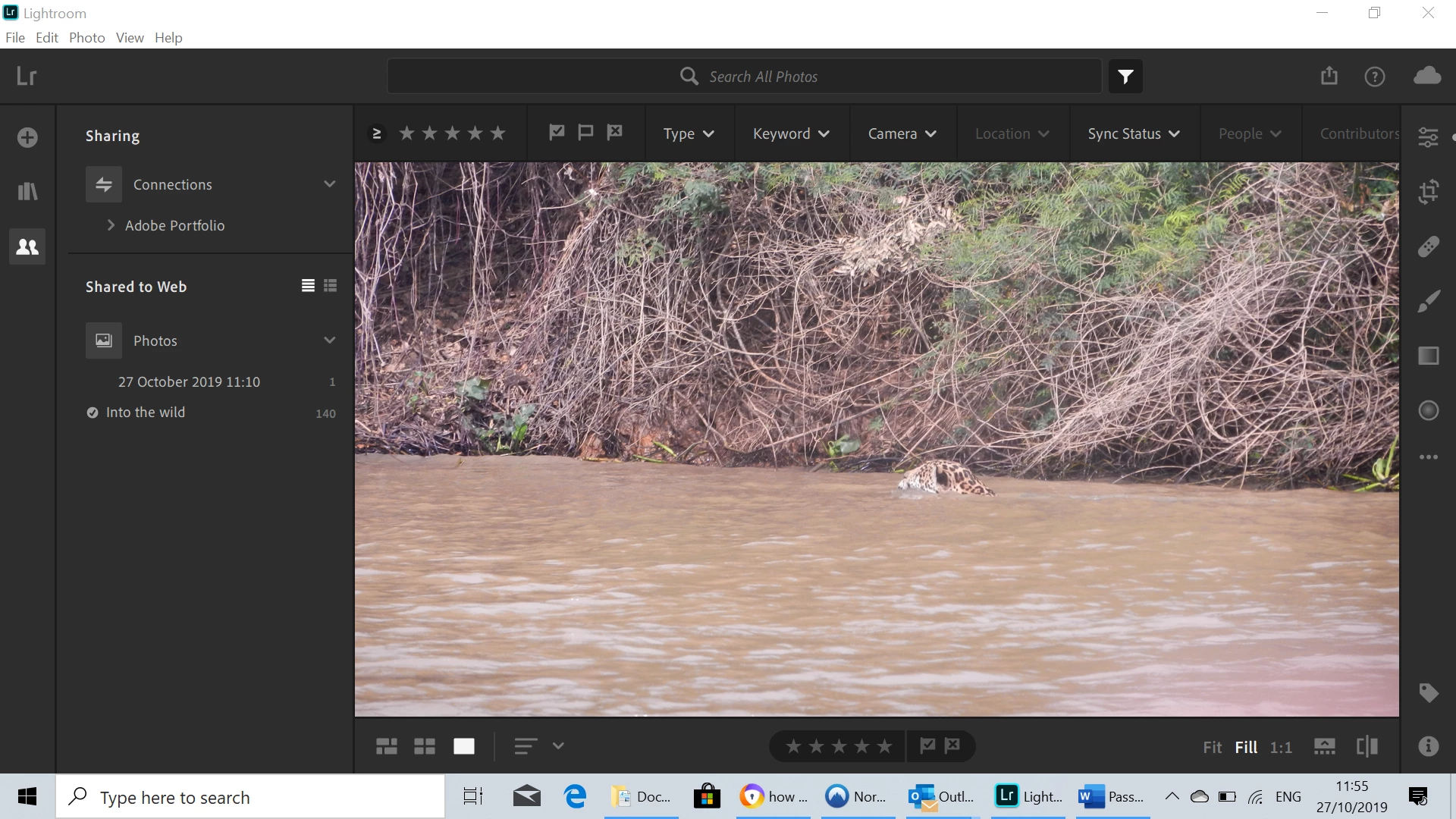Open the View menu
The width and height of the screenshot is (1456, 819).
tap(130, 38)
